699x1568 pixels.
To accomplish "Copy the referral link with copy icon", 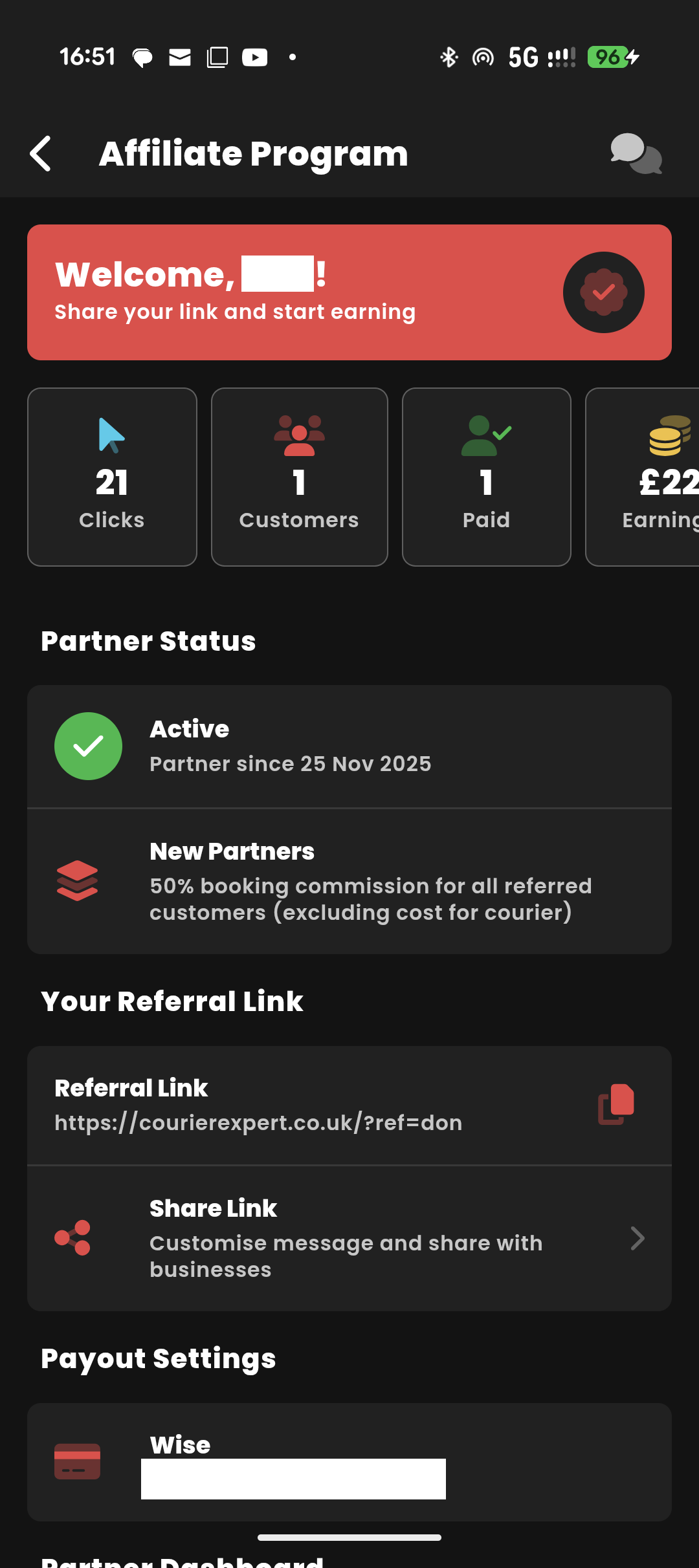I will pyautogui.click(x=616, y=1104).
